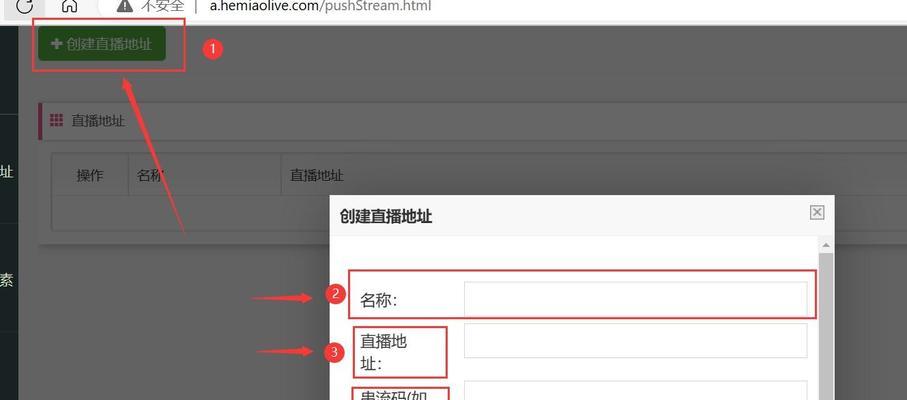The height and width of the screenshot is (400, 907).
Task: Click the plus icon on the create button
Action: [x=56, y=43]
